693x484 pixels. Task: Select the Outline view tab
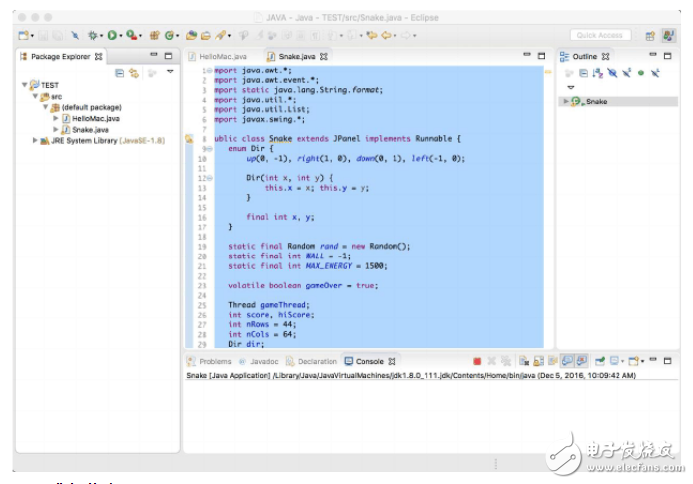coord(584,57)
